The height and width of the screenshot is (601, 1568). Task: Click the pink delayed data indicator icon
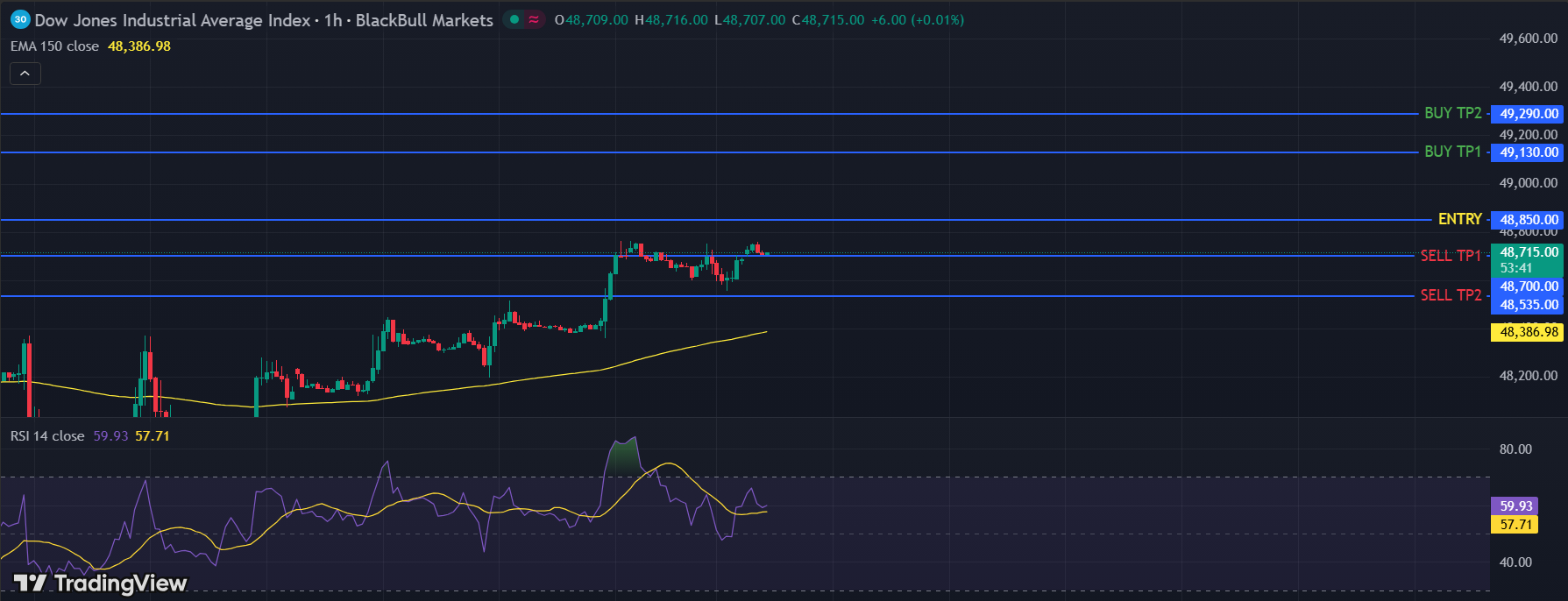click(534, 19)
